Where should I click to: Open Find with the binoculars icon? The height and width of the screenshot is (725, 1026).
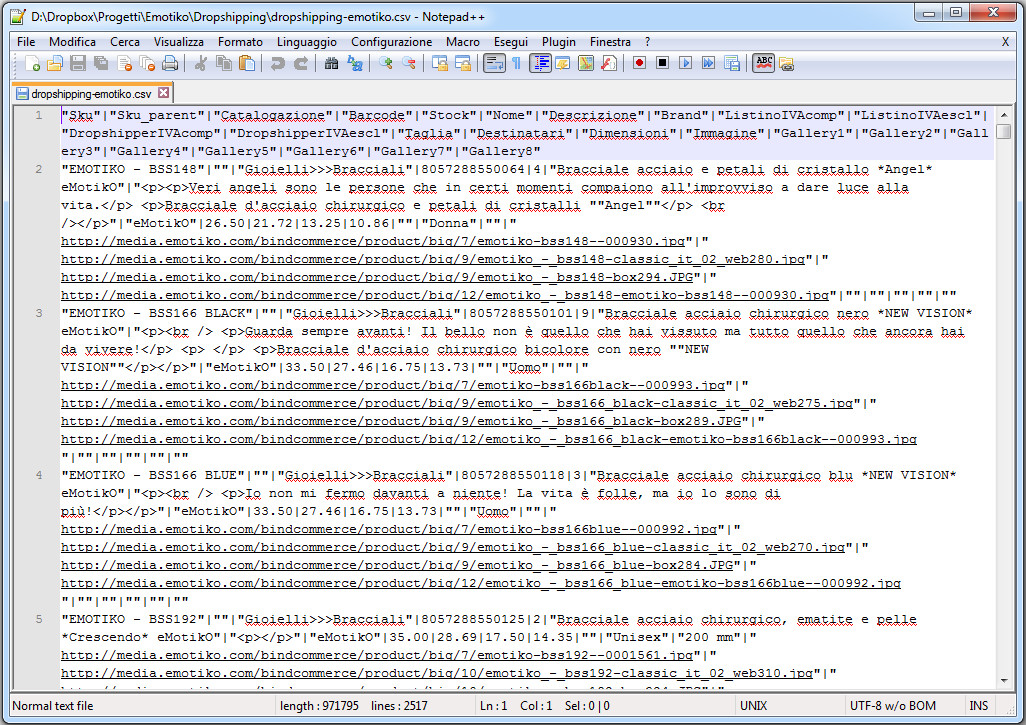coord(331,64)
